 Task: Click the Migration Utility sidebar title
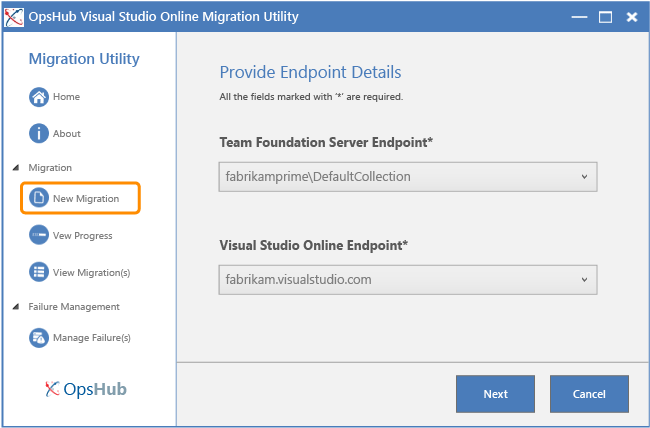(x=84, y=59)
